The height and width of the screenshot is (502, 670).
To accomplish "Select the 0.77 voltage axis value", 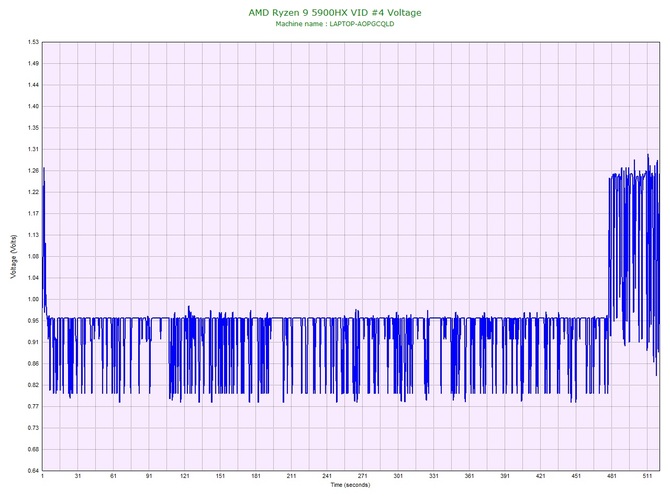I will click(33, 406).
